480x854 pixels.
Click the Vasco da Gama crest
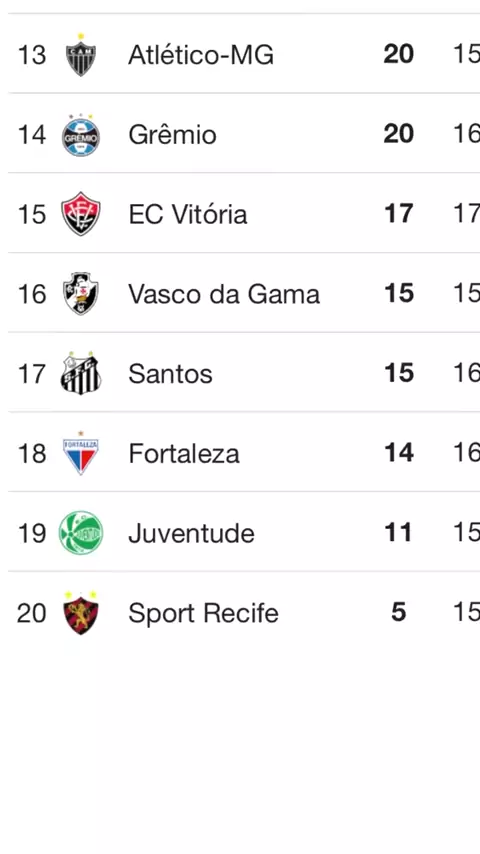coord(81,294)
